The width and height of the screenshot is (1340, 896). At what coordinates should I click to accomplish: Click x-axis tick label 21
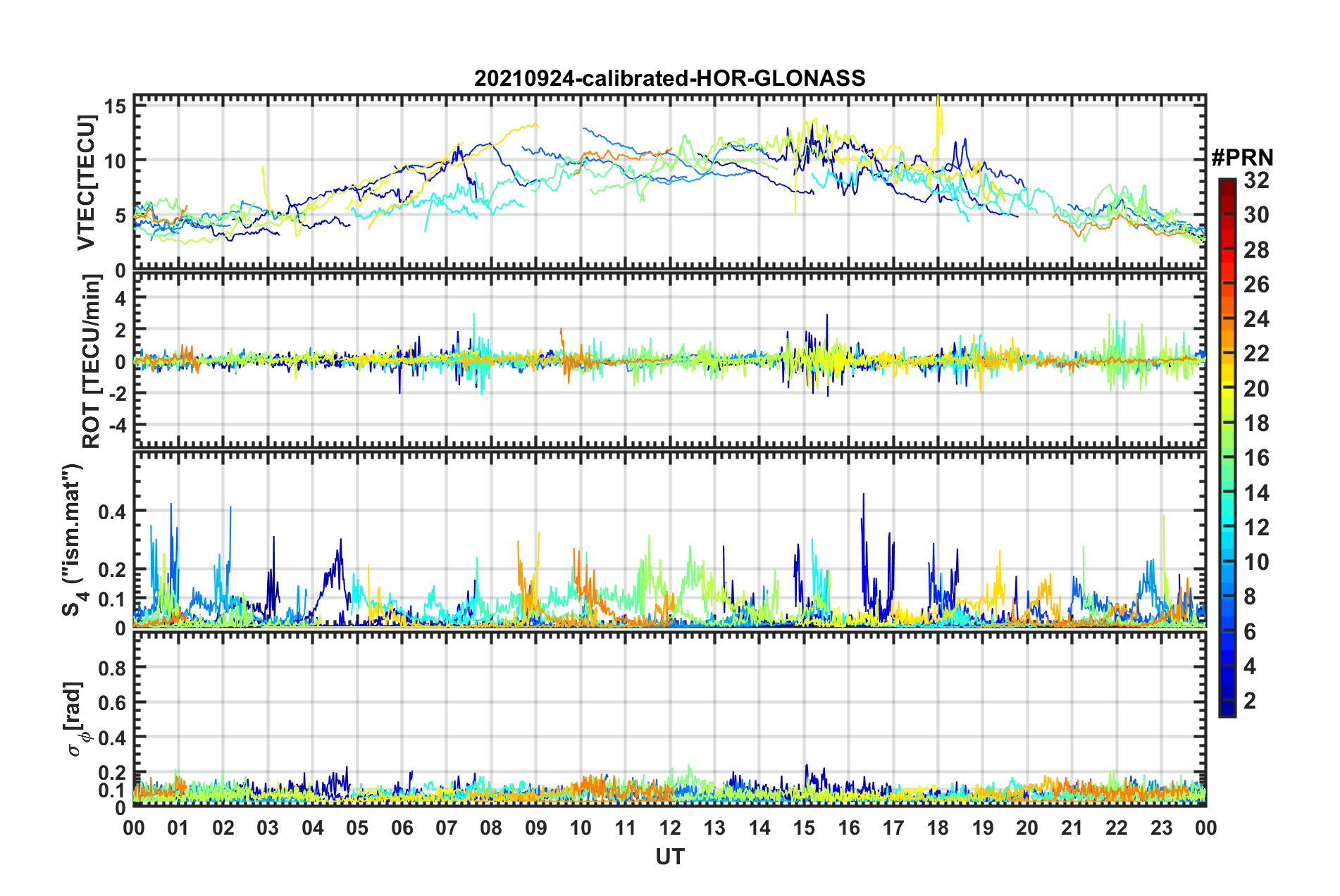tap(1072, 828)
